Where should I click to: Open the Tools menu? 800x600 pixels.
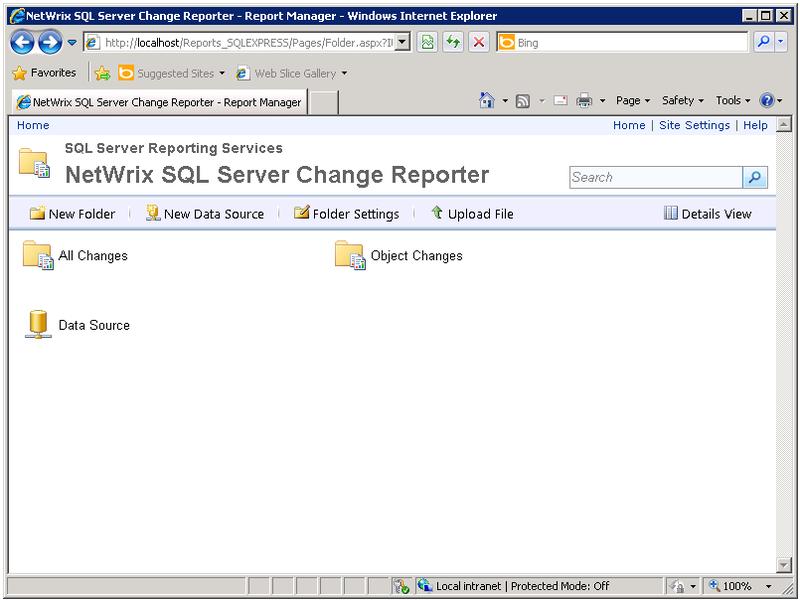tap(733, 101)
